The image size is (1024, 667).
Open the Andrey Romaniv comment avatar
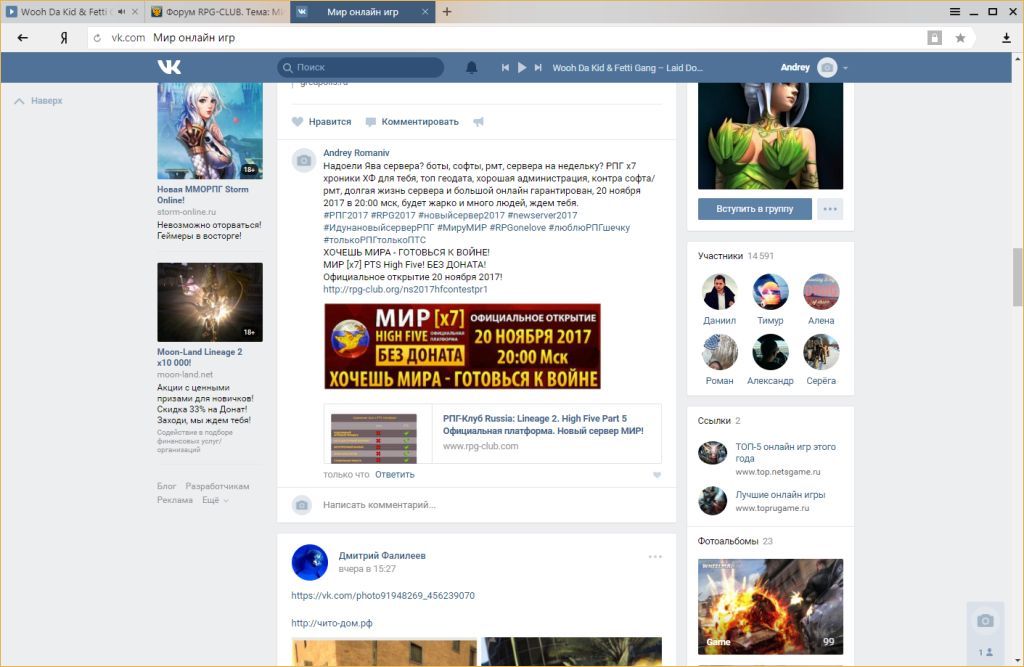304,160
